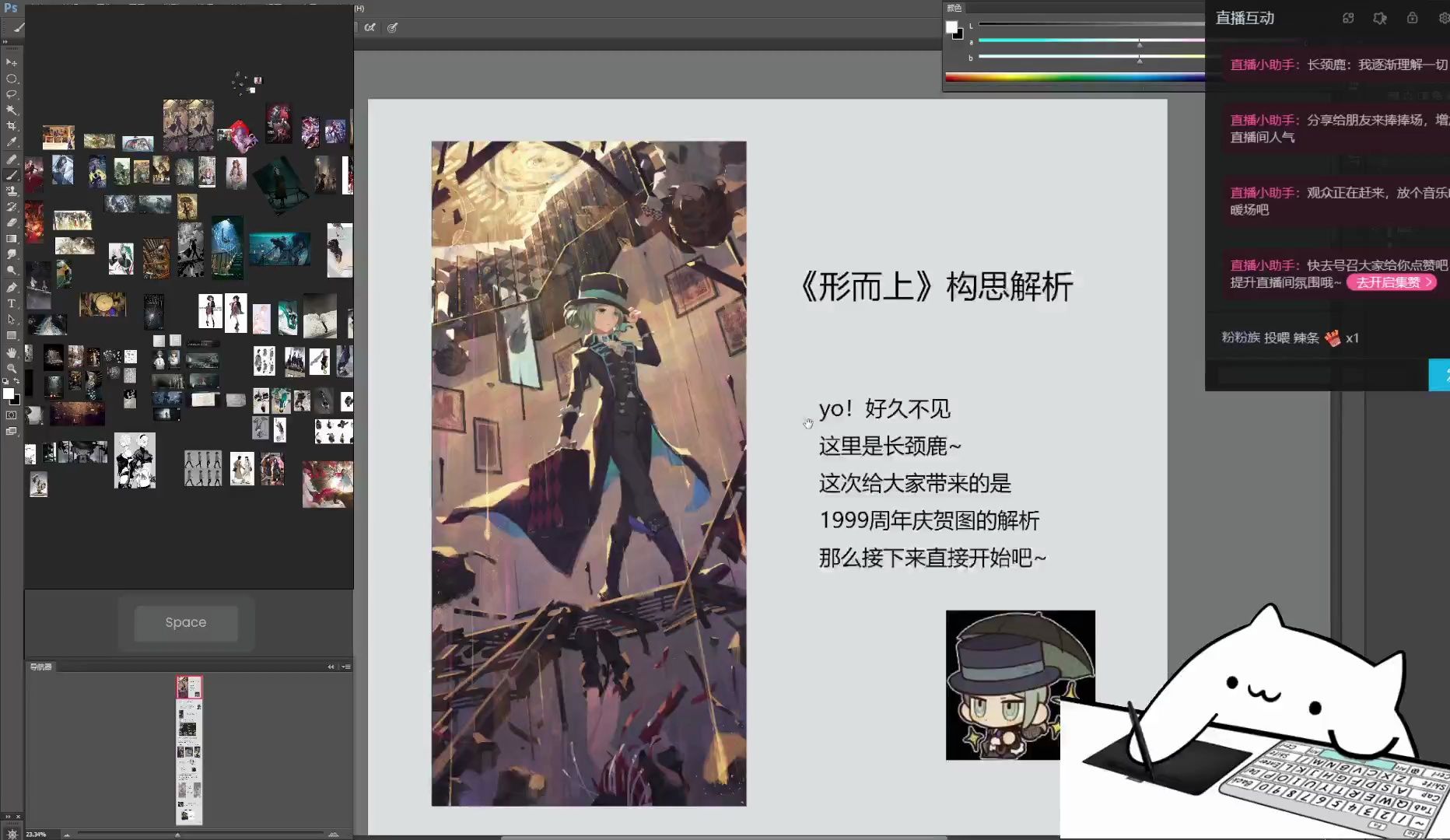The height and width of the screenshot is (840, 1450).
Task: Select the Healing Brush tool
Action: (x=12, y=159)
